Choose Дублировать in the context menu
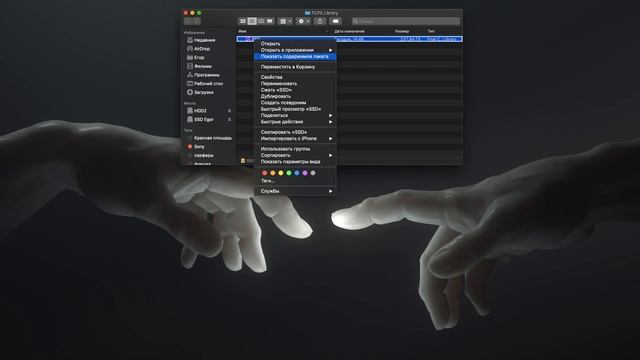 click(x=295, y=96)
